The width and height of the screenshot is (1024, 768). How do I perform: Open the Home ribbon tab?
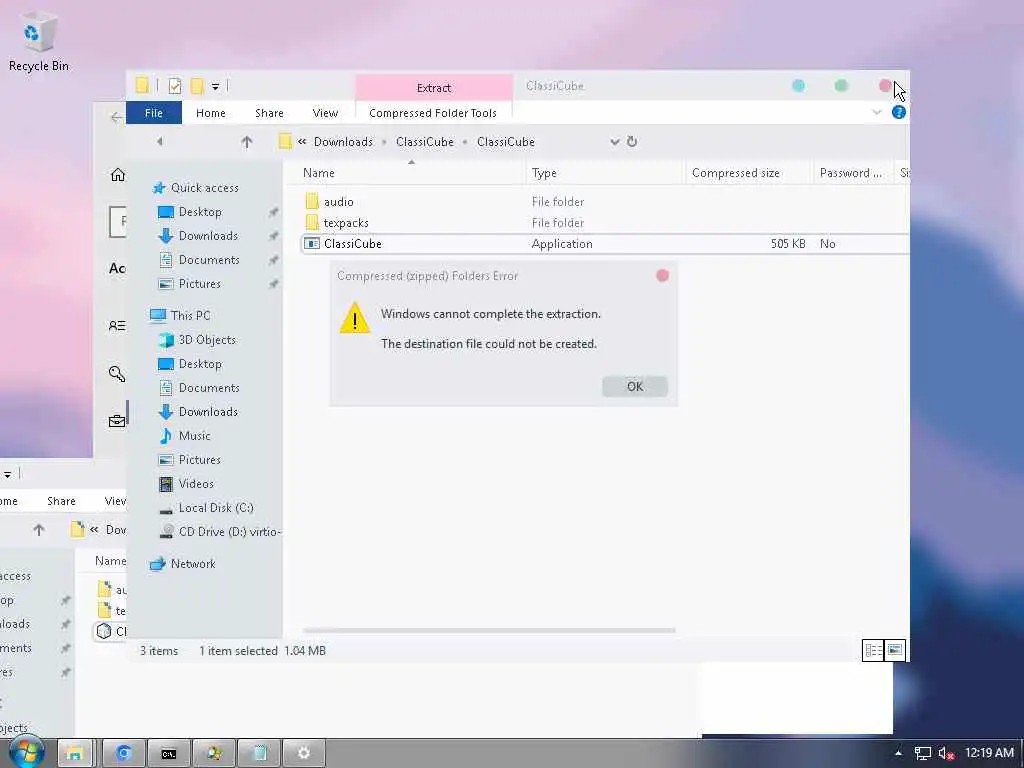(210, 113)
